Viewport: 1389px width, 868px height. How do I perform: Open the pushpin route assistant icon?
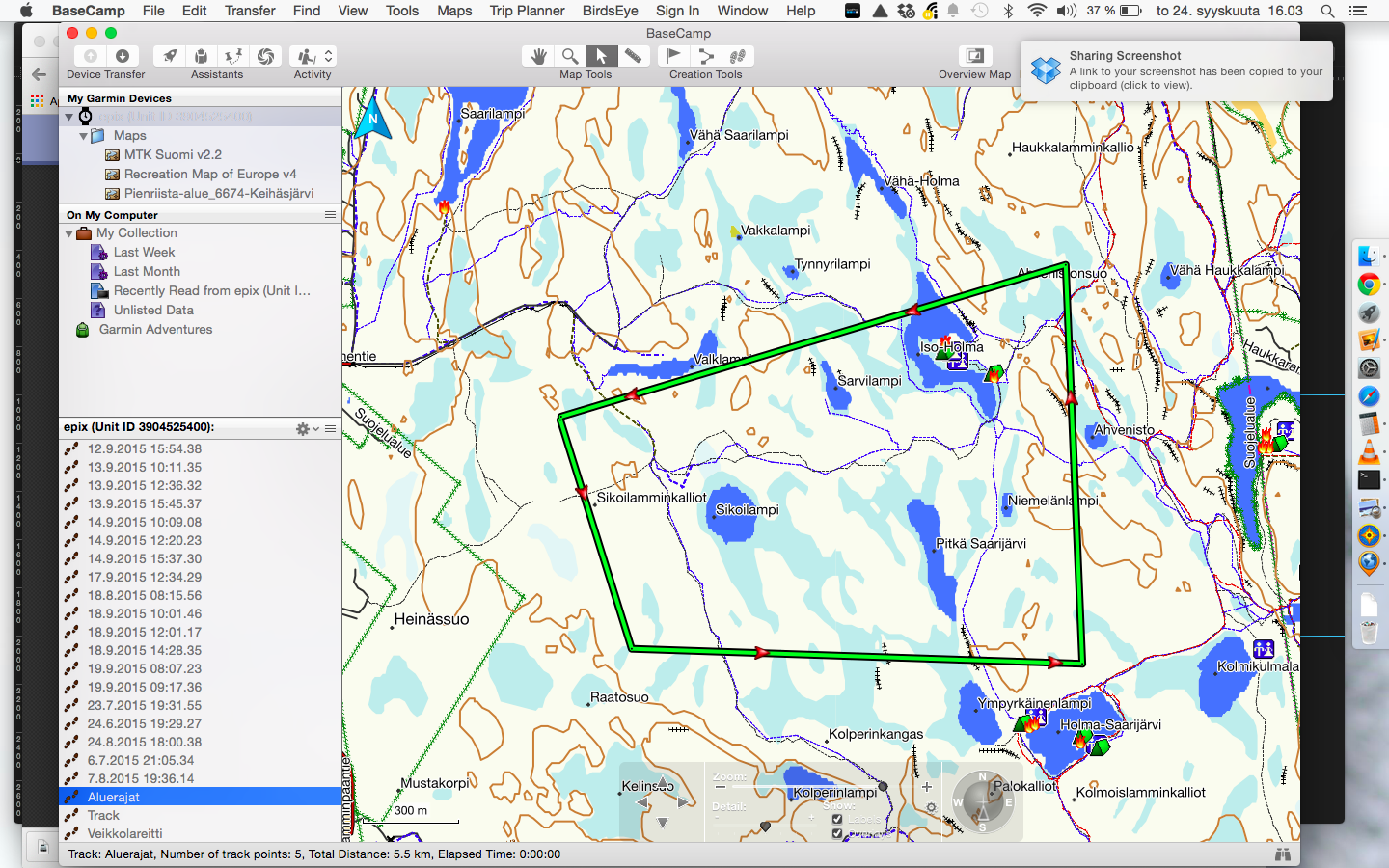coord(232,56)
